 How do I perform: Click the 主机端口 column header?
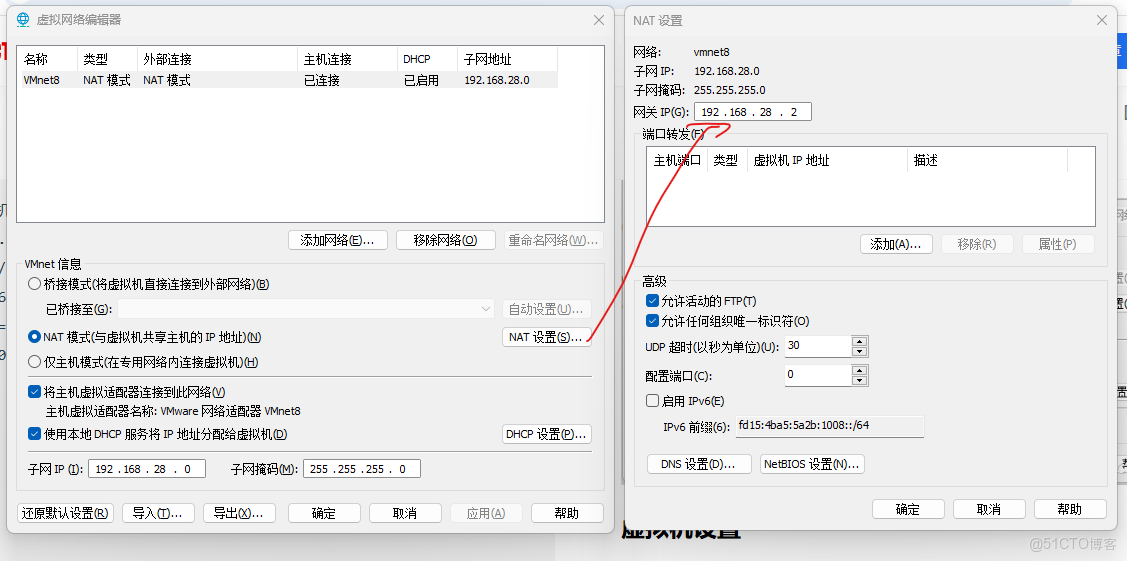point(677,160)
